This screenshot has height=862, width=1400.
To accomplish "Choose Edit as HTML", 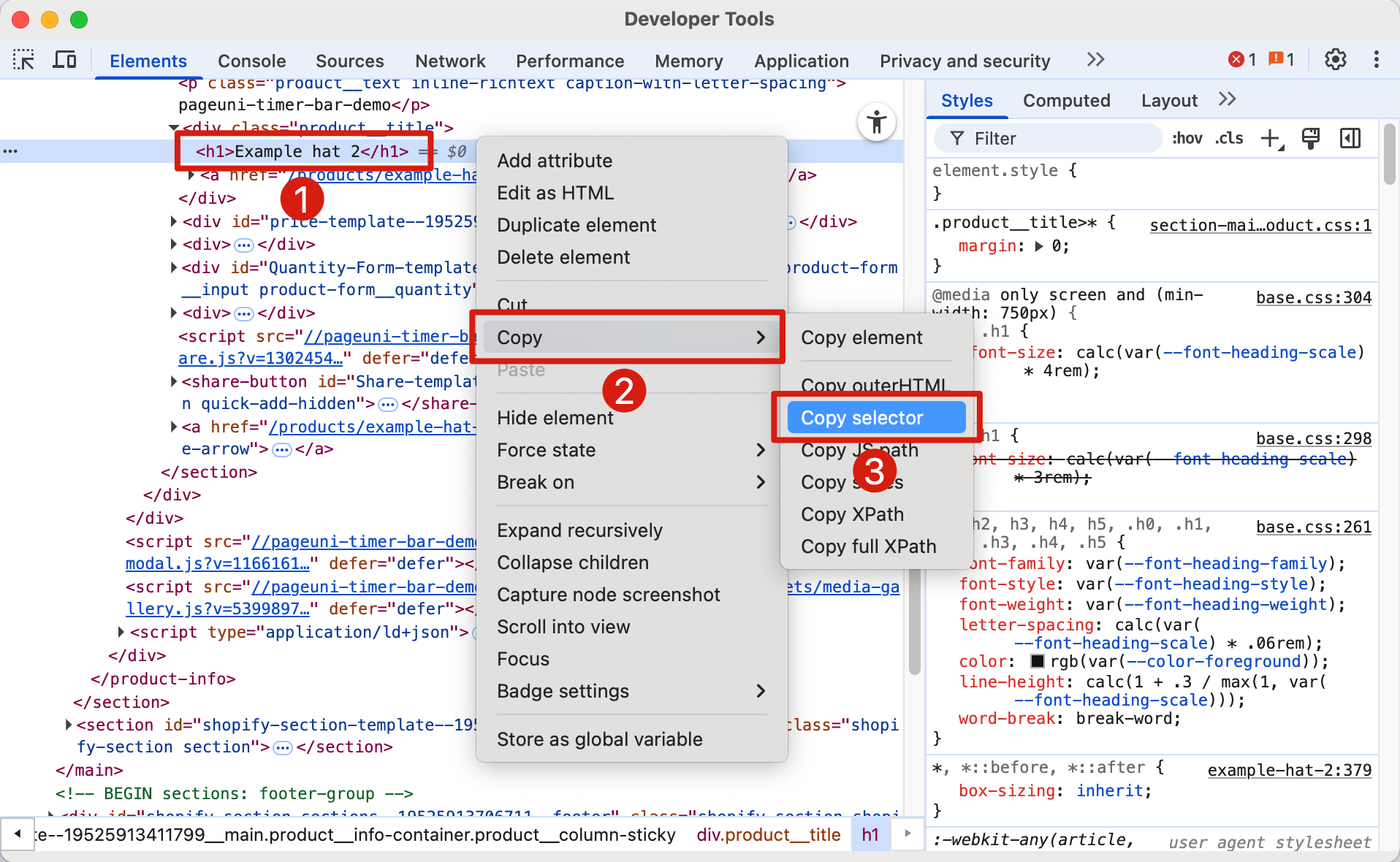I will pyautogui.click(x=631, y=193).
